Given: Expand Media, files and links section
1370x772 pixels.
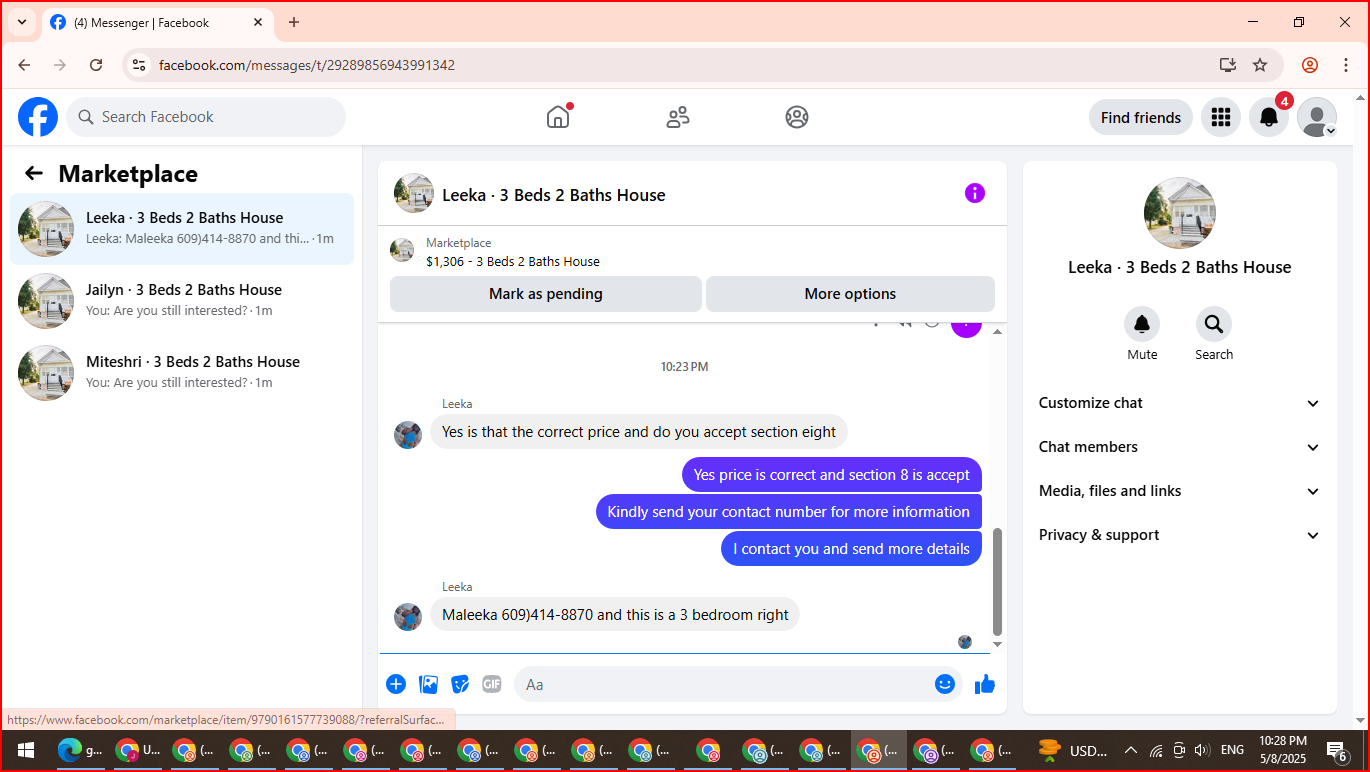Looking at the screenshot, I should tap(1180, 491).
